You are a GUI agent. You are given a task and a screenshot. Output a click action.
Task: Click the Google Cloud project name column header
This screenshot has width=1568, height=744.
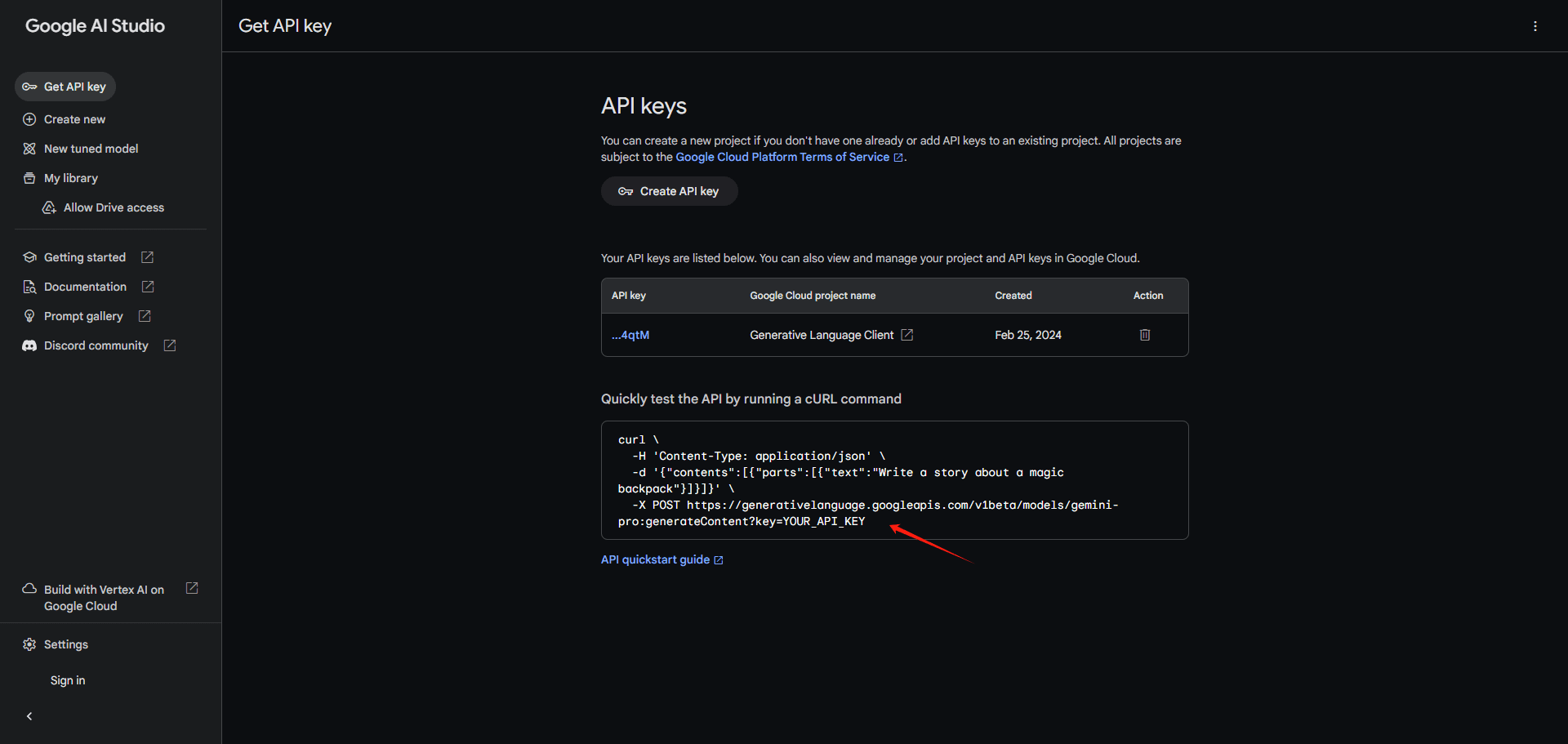pyautogui.click(x=813, y=296)
